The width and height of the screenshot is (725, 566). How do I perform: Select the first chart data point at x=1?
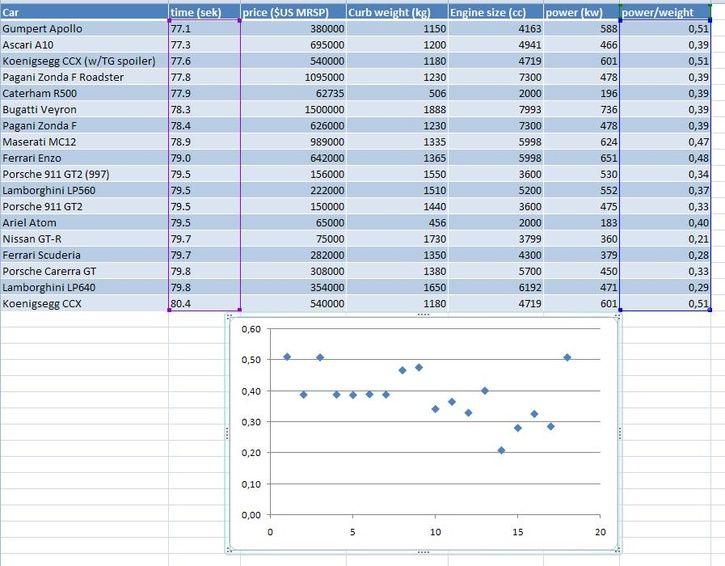coord(287,357)
